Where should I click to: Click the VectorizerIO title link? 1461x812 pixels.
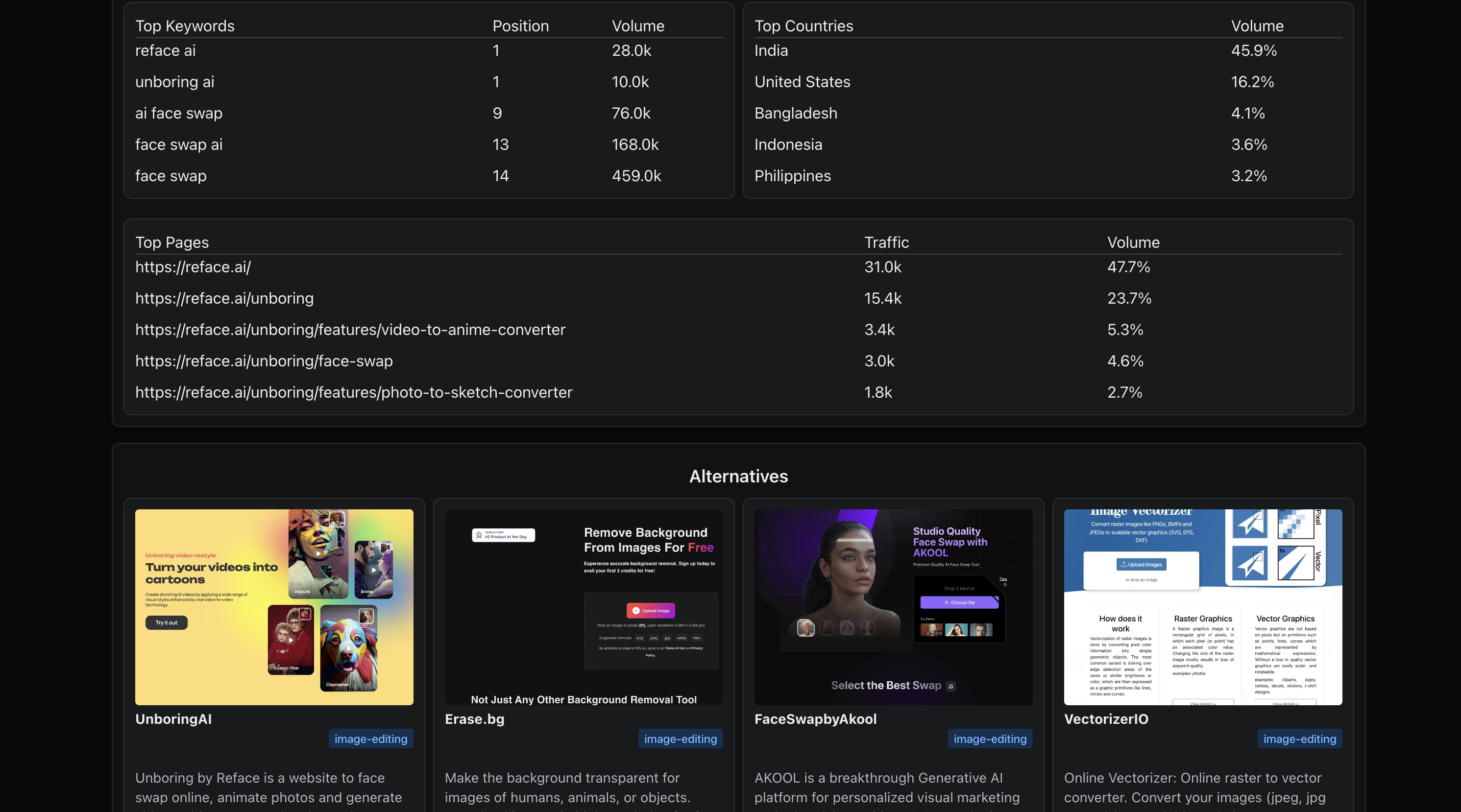point(1106,719)
